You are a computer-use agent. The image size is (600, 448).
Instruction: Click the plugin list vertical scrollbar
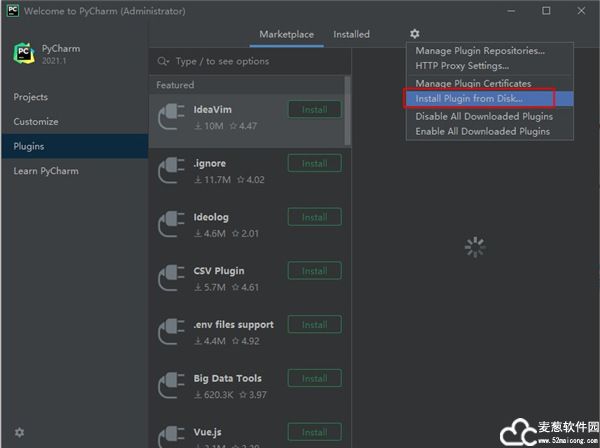pyautogui.click(x=347, y=110)
